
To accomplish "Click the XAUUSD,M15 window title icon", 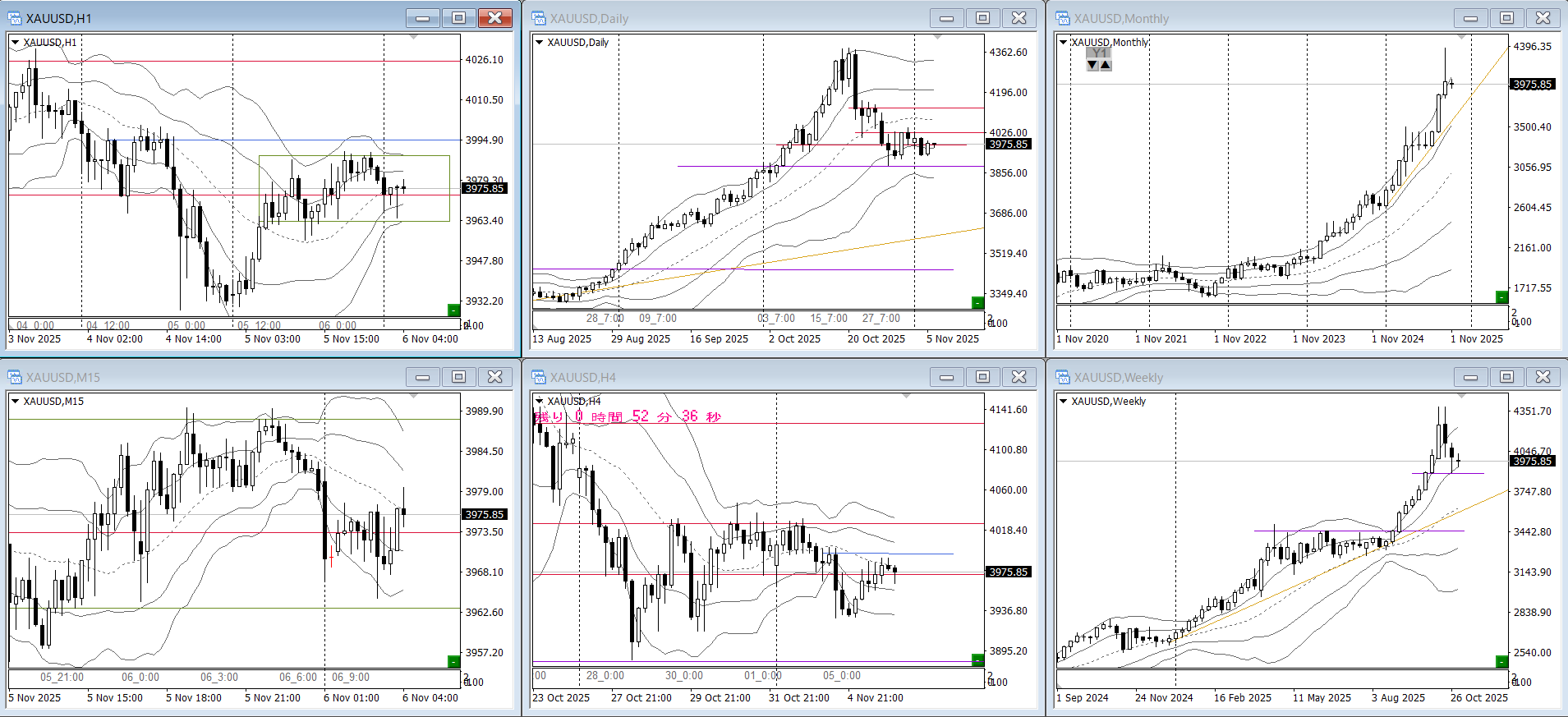I will 15,377.
